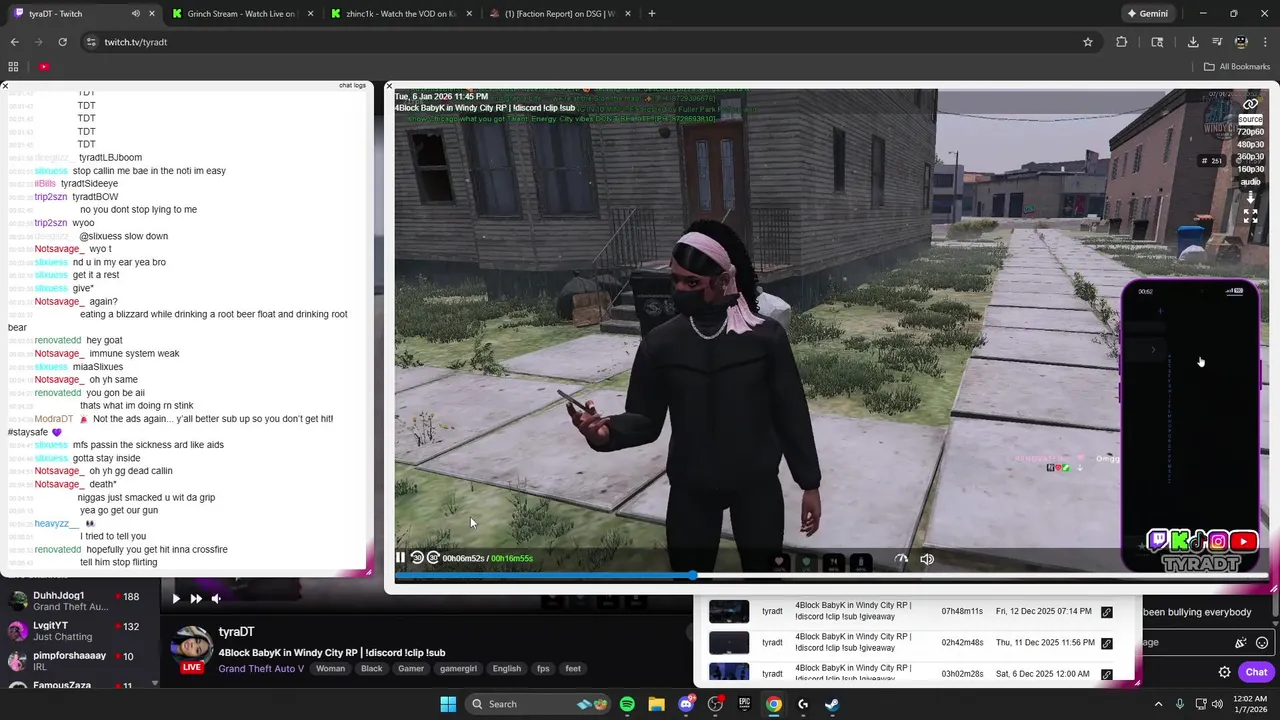Switch to Faction Report browser tab
Image resolution: width=1280 pixels, height=720 pixels.
click(x=559, y=13)
